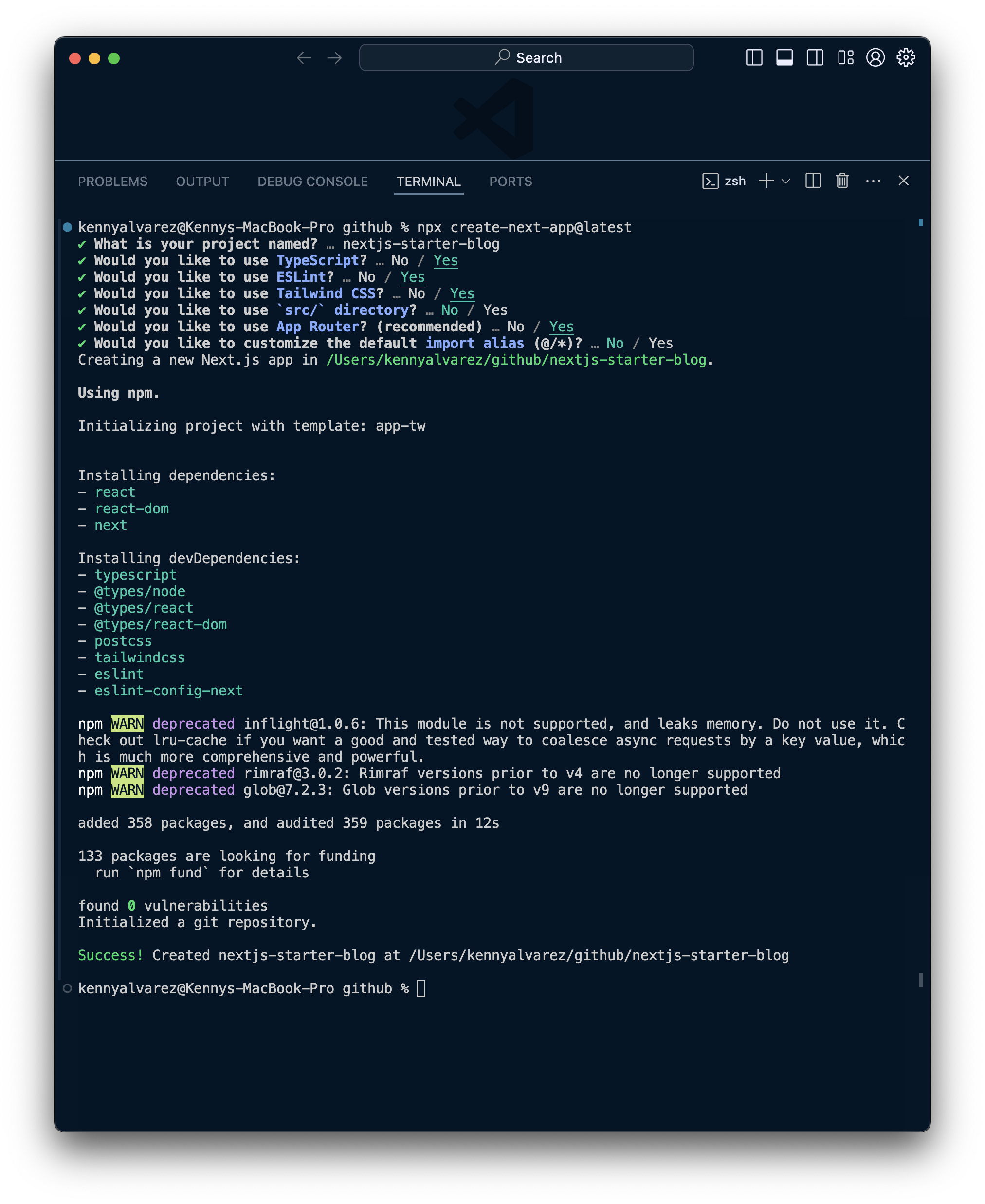Switch to the OUTPUT tab
Image resolution: width=985 pixels, height=1204 pixels.
click(x=202, y=182)
